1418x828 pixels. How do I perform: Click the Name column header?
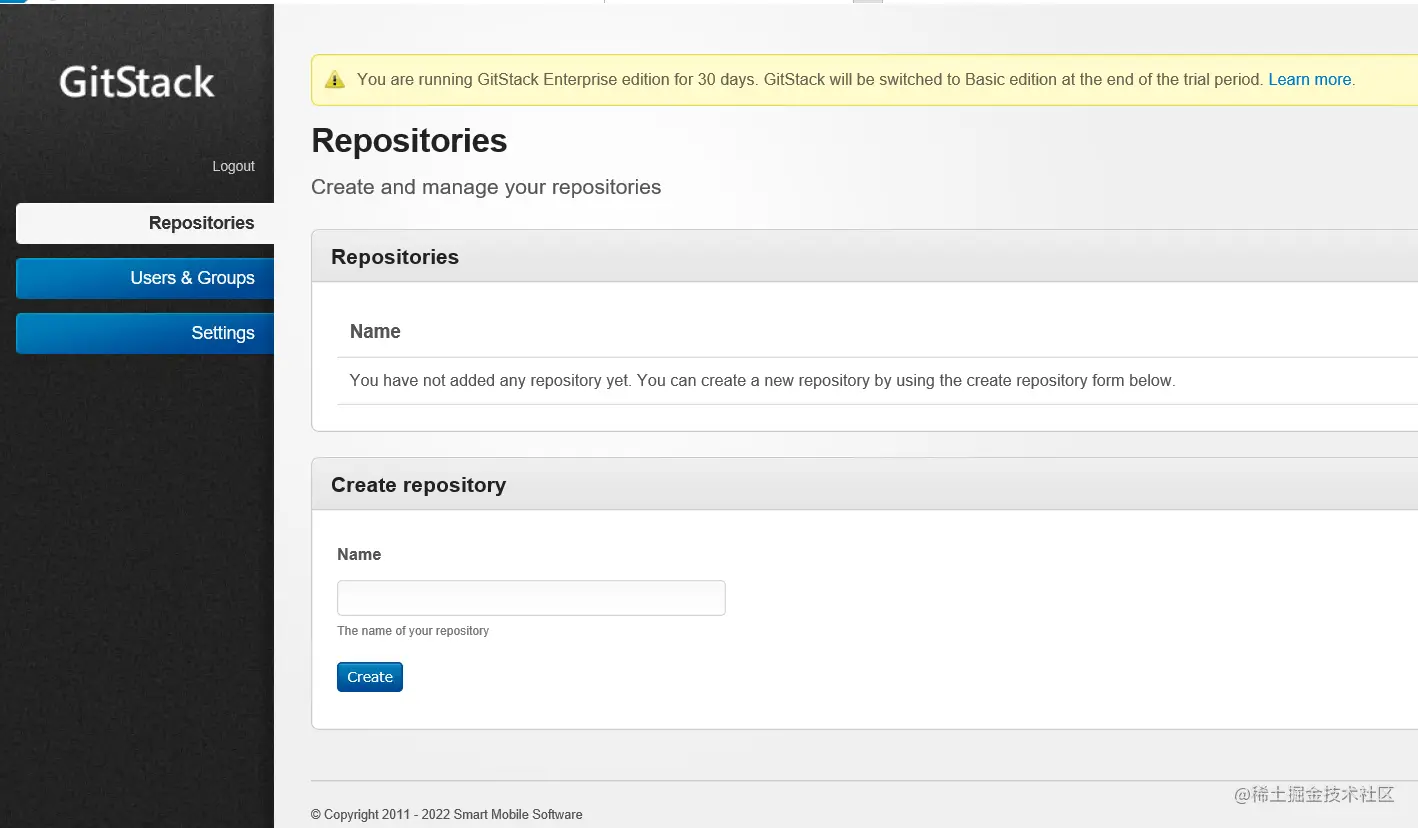point(375,332)
